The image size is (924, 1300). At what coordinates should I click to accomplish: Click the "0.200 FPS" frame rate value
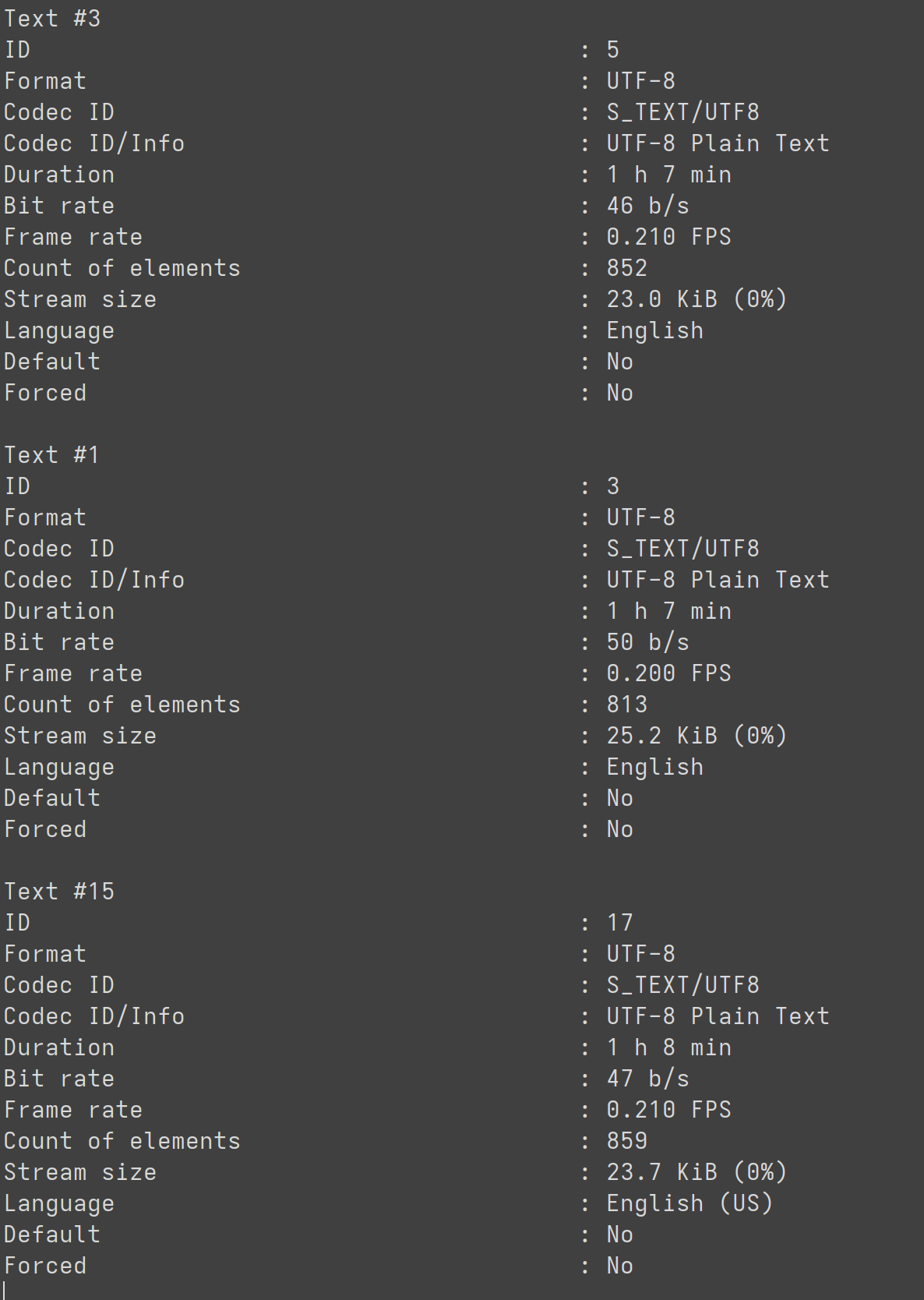[669, 673]
